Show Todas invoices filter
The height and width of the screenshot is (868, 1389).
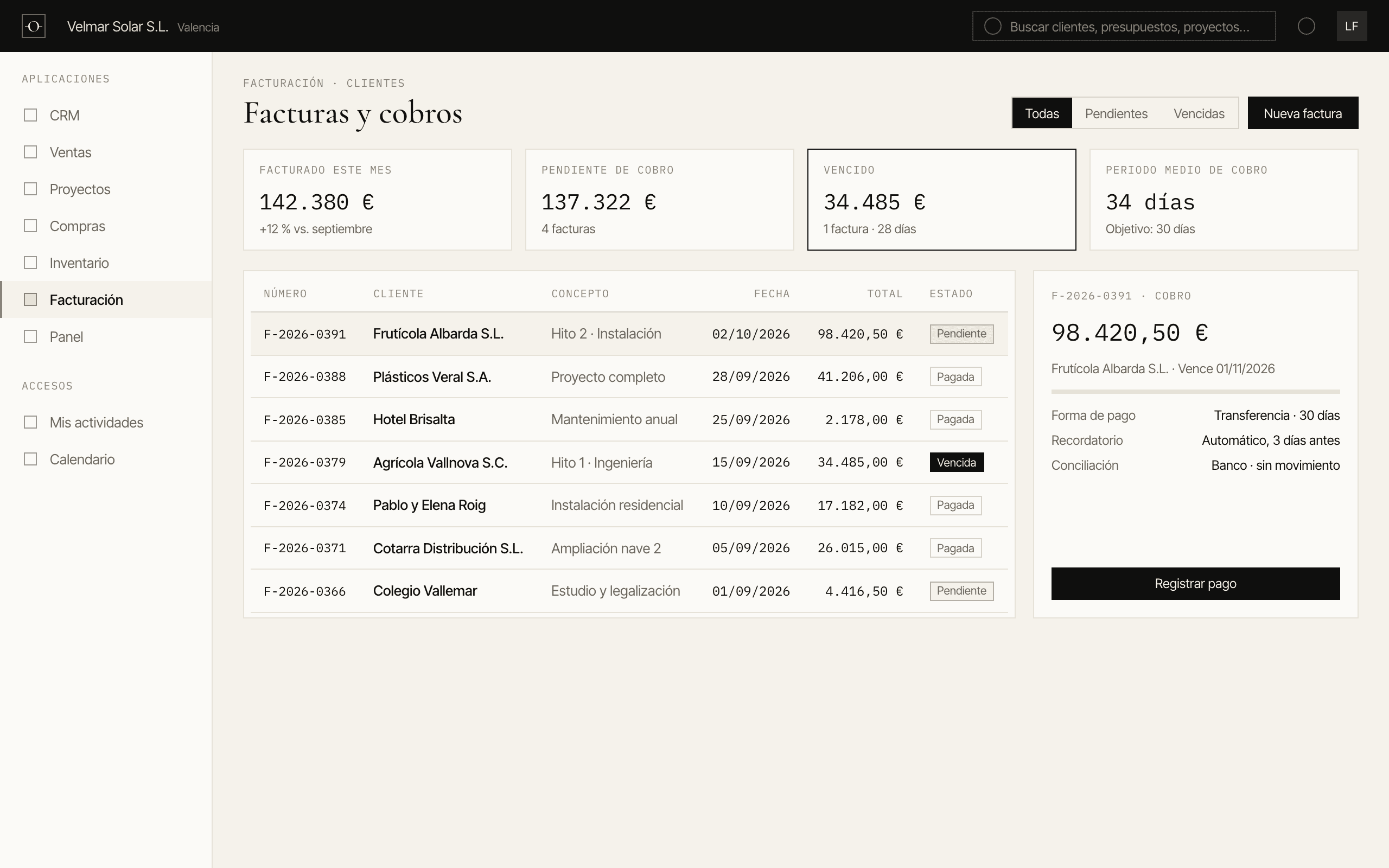[x=1042, y=113]
